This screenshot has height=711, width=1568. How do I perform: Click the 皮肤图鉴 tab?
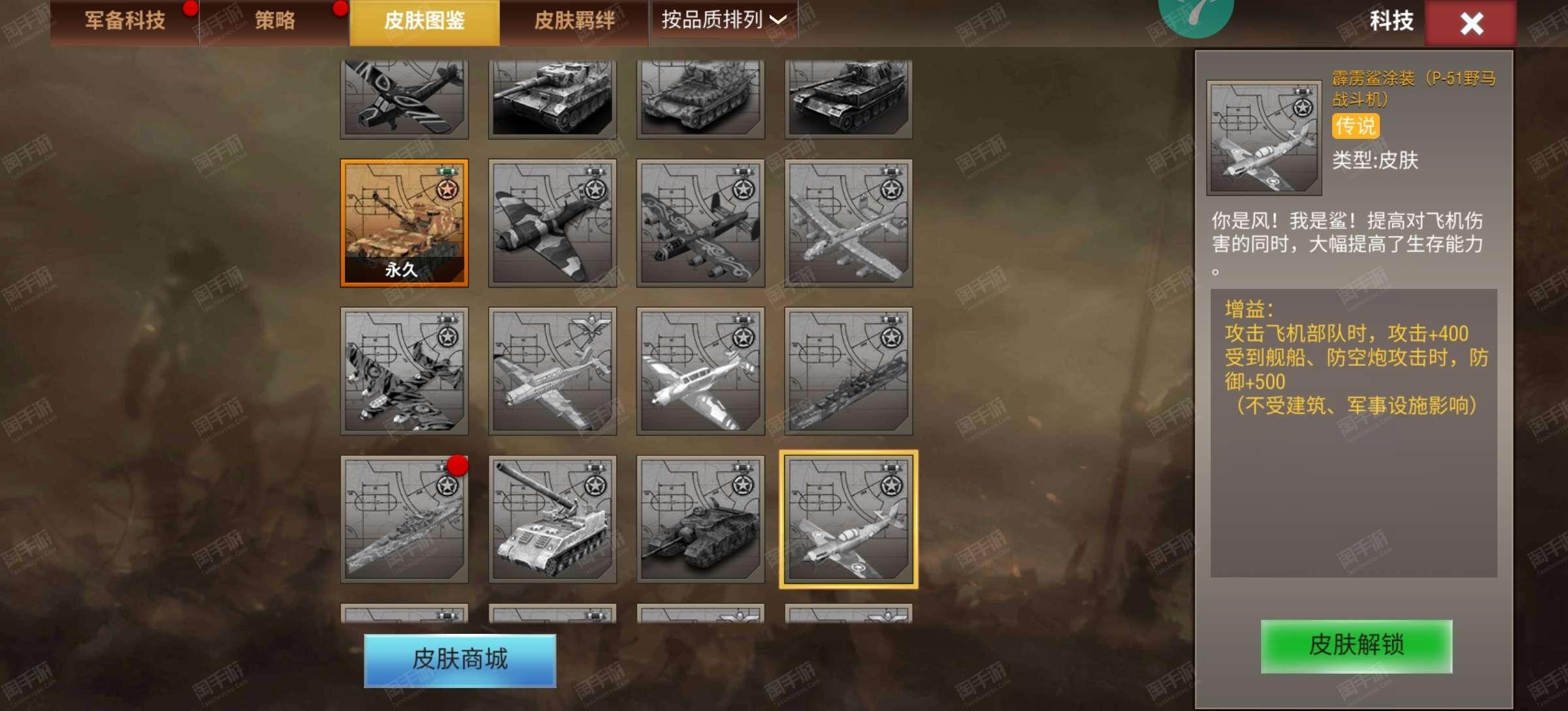[425, 22]
